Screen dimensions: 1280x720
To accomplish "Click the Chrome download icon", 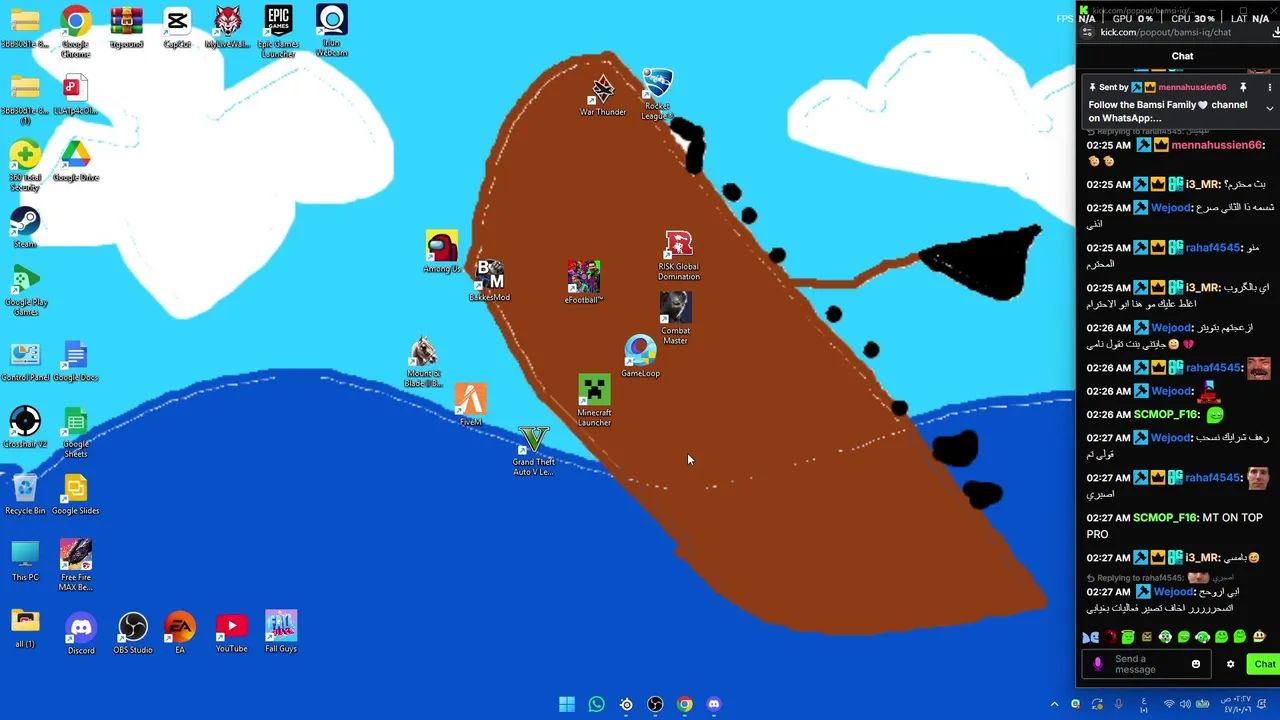I will click(x=1275, y=32).
